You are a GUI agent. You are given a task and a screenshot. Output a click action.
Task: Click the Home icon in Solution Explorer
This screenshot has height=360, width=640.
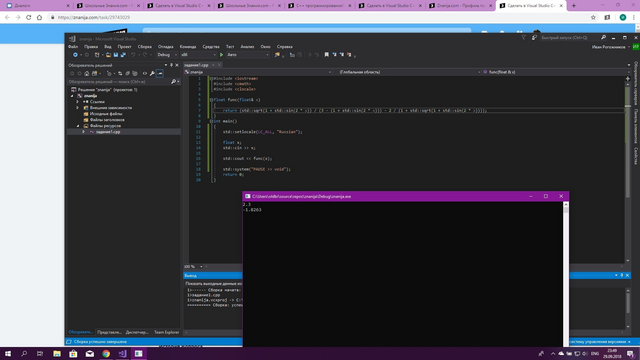coord(87,73)
